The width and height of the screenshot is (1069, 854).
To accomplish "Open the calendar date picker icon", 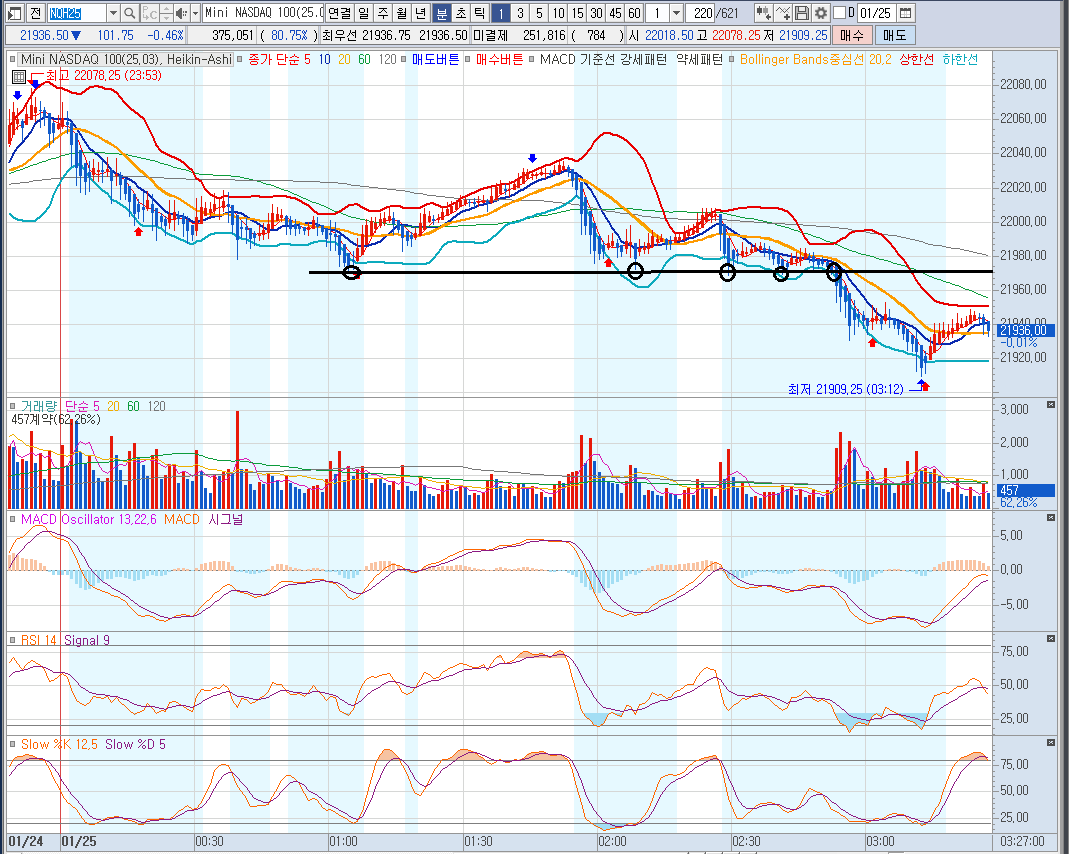I will (905, 12).
